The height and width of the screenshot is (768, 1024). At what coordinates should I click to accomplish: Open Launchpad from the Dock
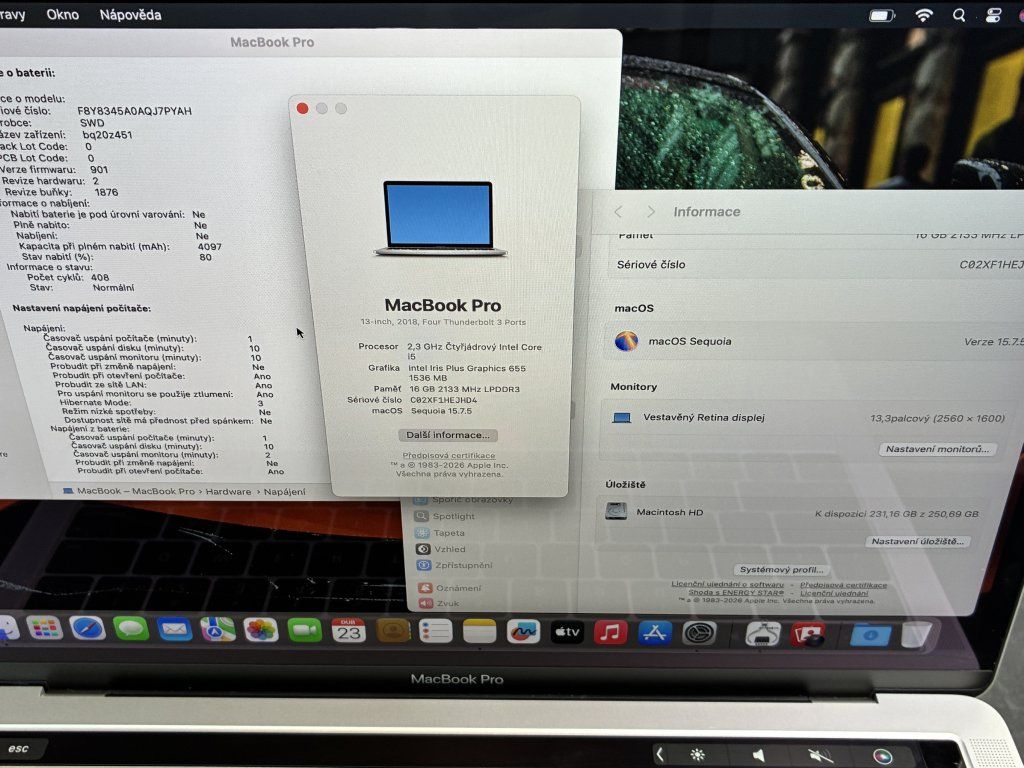[x=44, y=628]
